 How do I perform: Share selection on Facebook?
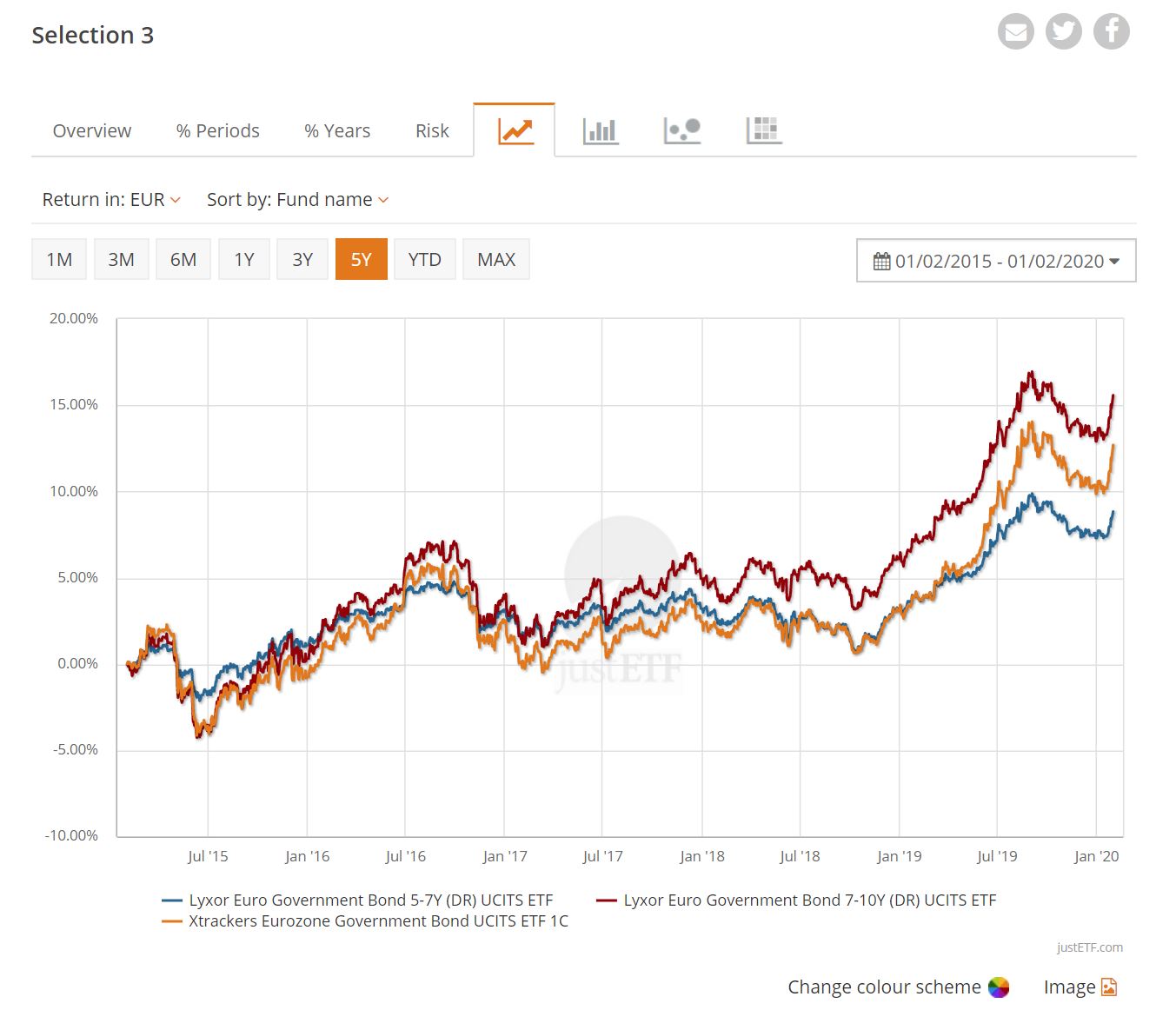tap(1111, 32)
